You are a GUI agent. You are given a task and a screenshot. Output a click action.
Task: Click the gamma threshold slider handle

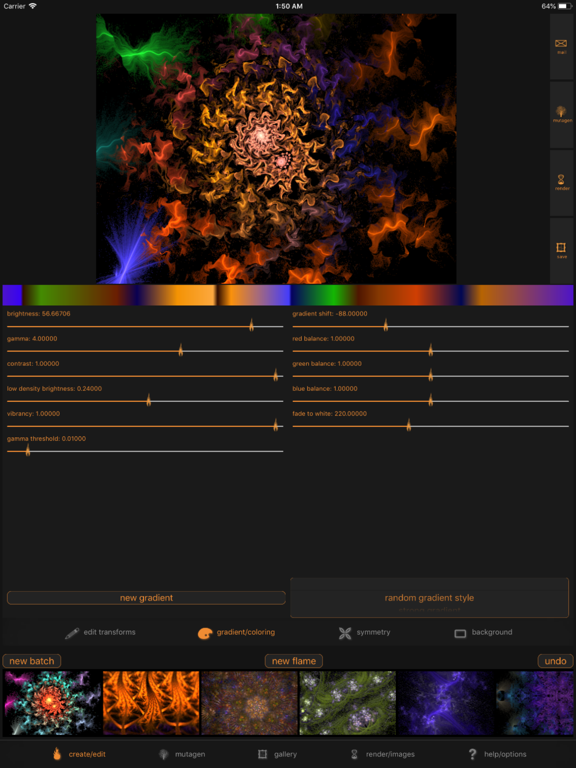pos(27,450)
